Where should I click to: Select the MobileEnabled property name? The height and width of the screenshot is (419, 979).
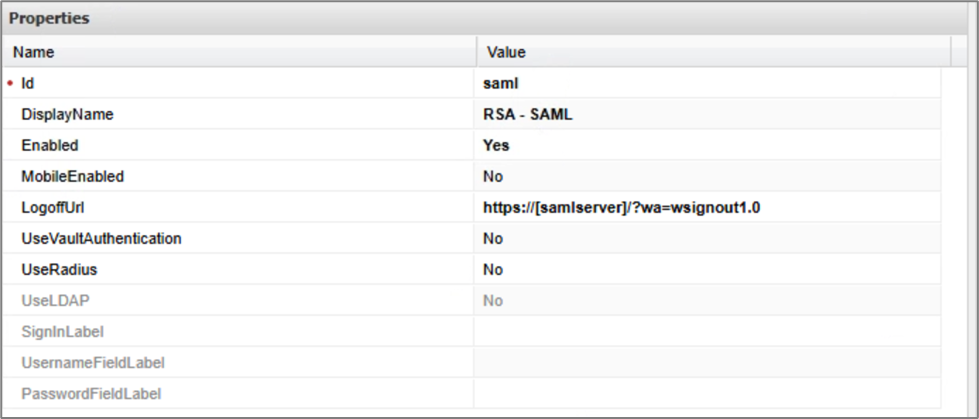click(73, 177)
